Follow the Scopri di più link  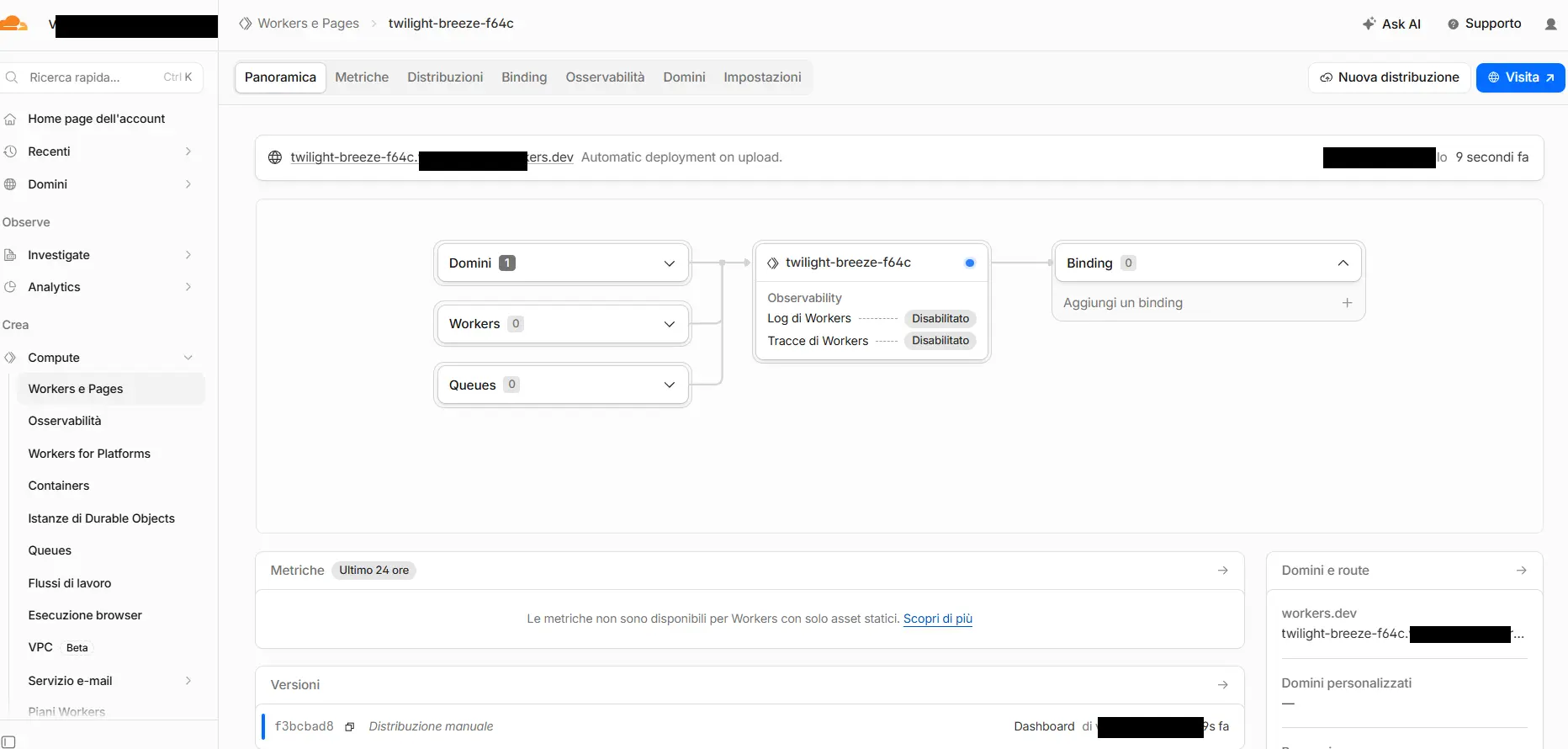tap(938, 619)
